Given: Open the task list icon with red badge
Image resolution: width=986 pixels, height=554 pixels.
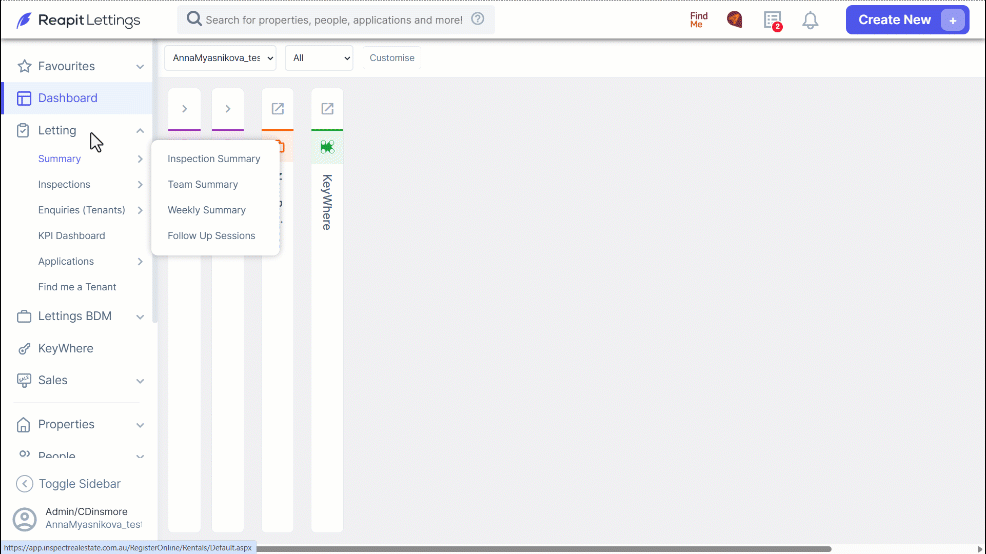Looking at the screenshot, I should tap(773, 20).
